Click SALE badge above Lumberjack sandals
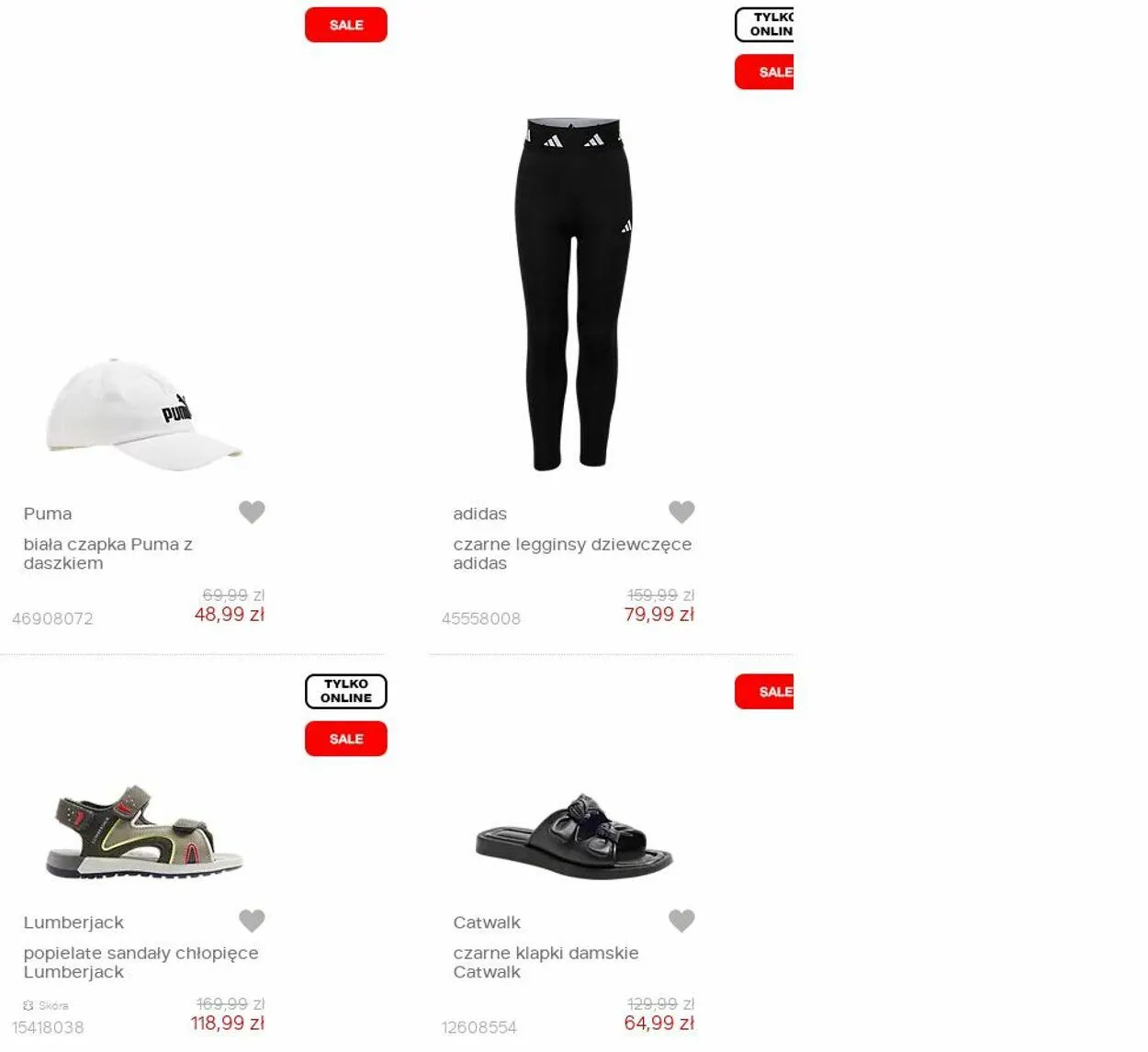 346,739
